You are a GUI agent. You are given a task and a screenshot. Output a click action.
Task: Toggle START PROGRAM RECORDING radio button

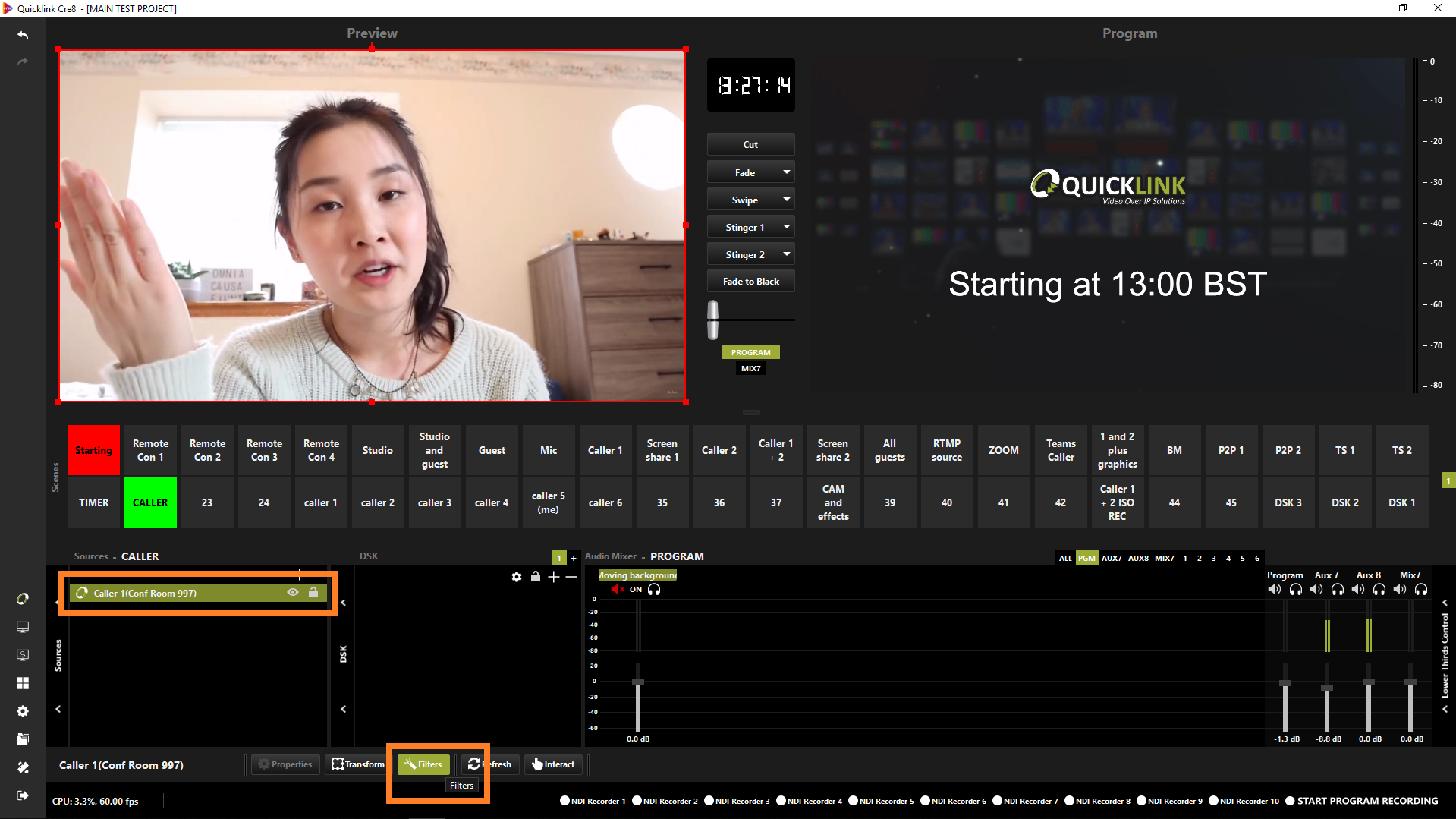[x=1290, y=801]
